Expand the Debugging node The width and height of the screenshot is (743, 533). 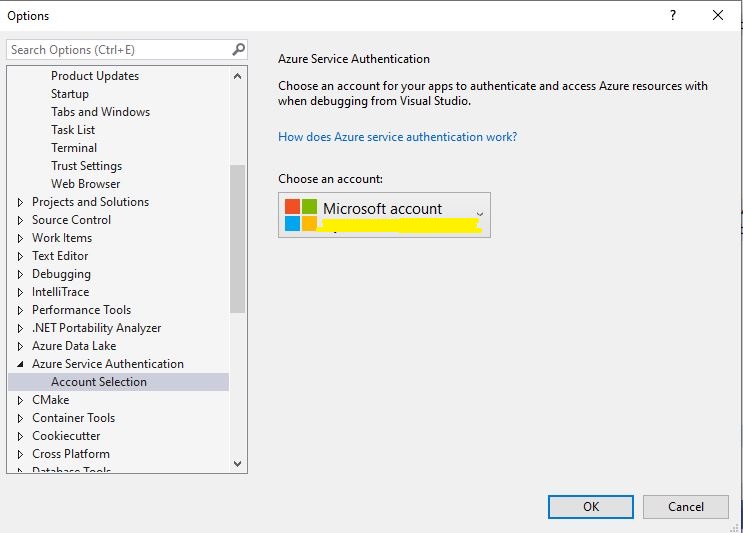click(x=21, y=274)
